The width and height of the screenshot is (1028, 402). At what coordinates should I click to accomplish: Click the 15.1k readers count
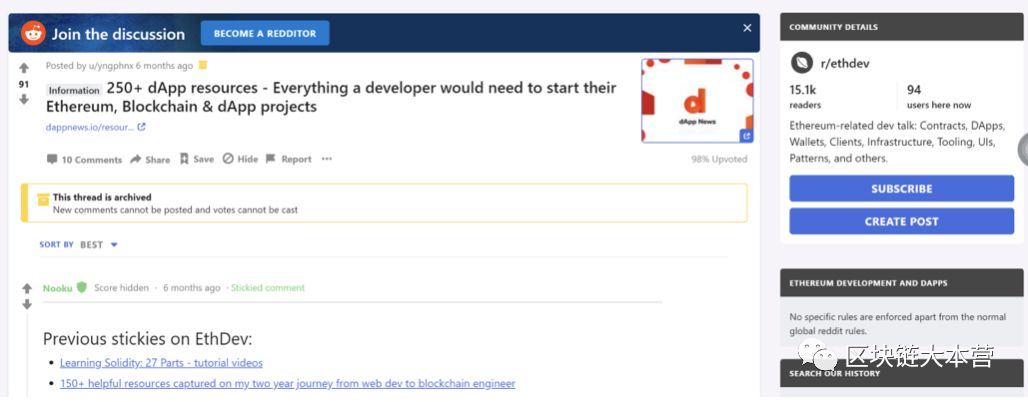805,96
